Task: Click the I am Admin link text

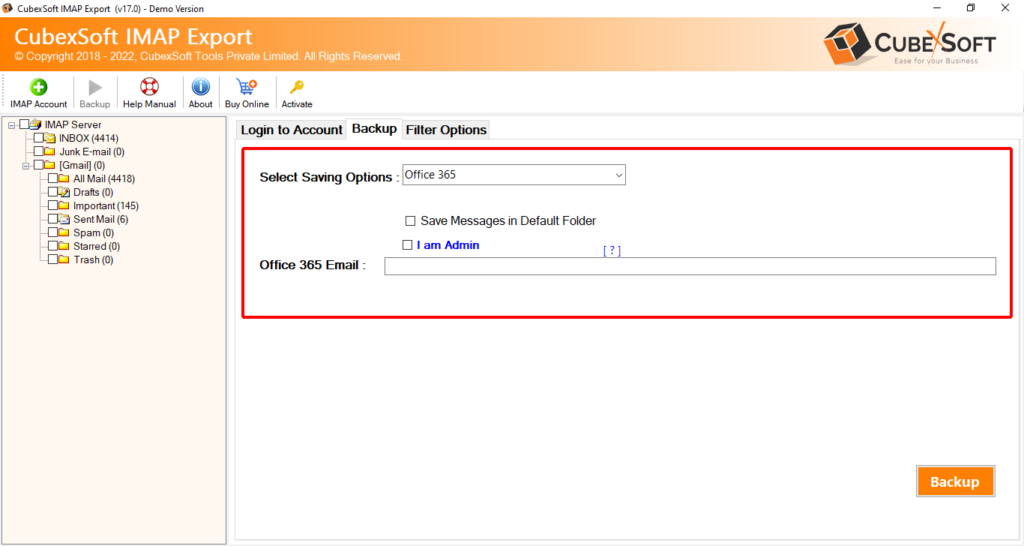Action: [448, 245]
